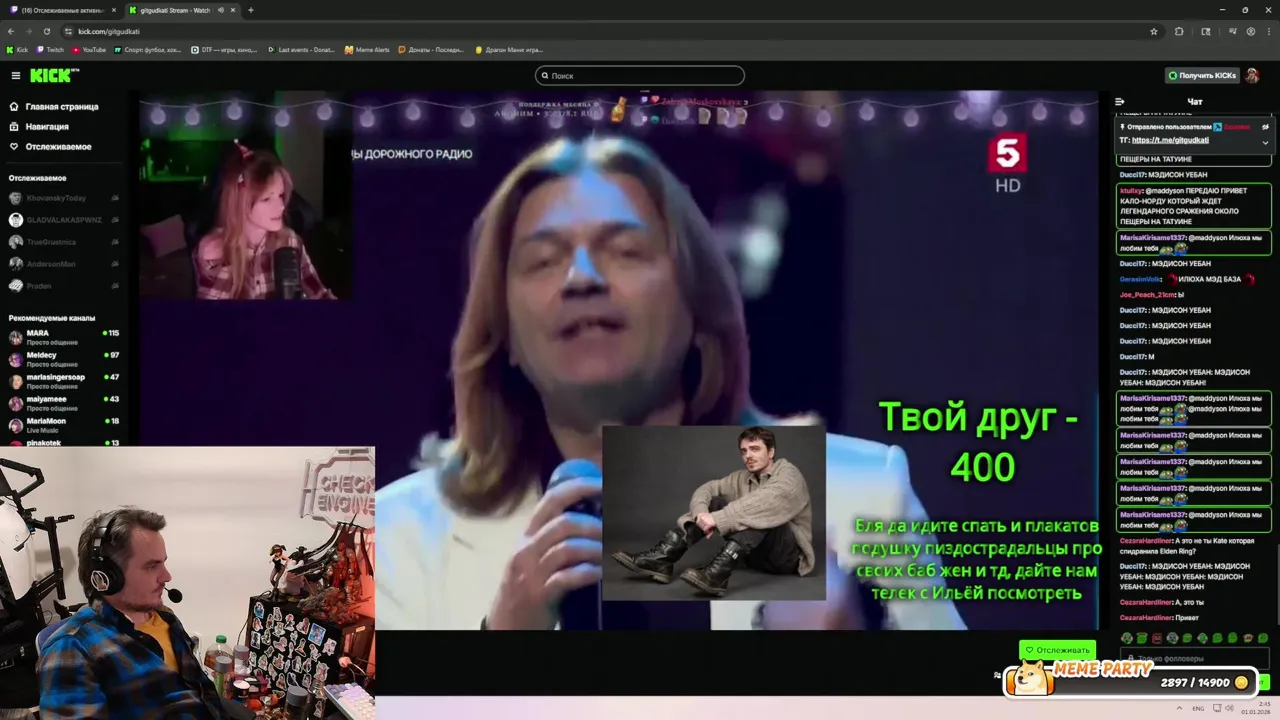The image size is (1280, 720).
Task: Switch to the Отслеживаемые активные browser tab
Action: click(x=61, y=10)
